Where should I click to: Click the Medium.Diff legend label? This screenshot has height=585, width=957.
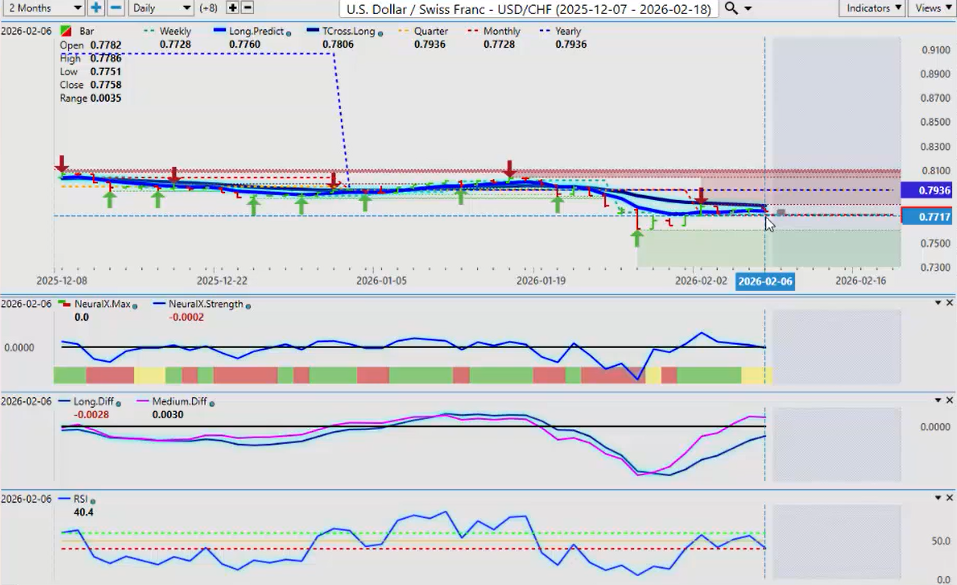pyautogui.click(x=180, y=401)
